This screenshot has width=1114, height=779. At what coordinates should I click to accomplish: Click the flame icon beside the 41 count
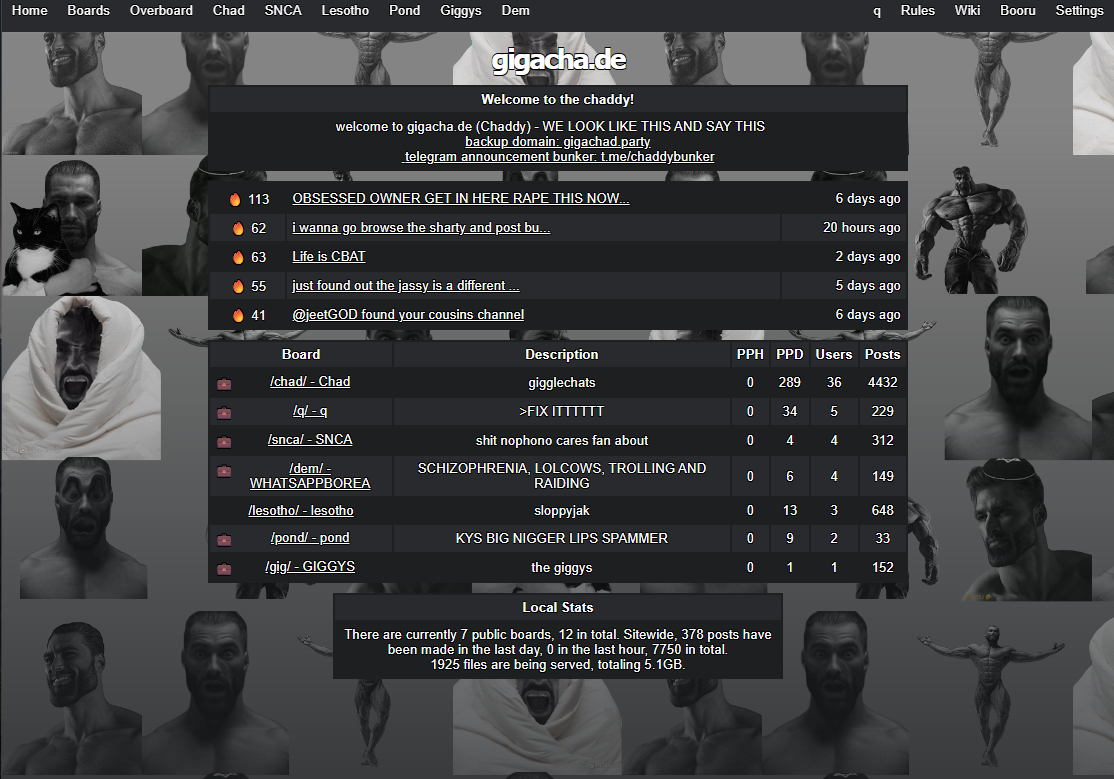(238, 315)
